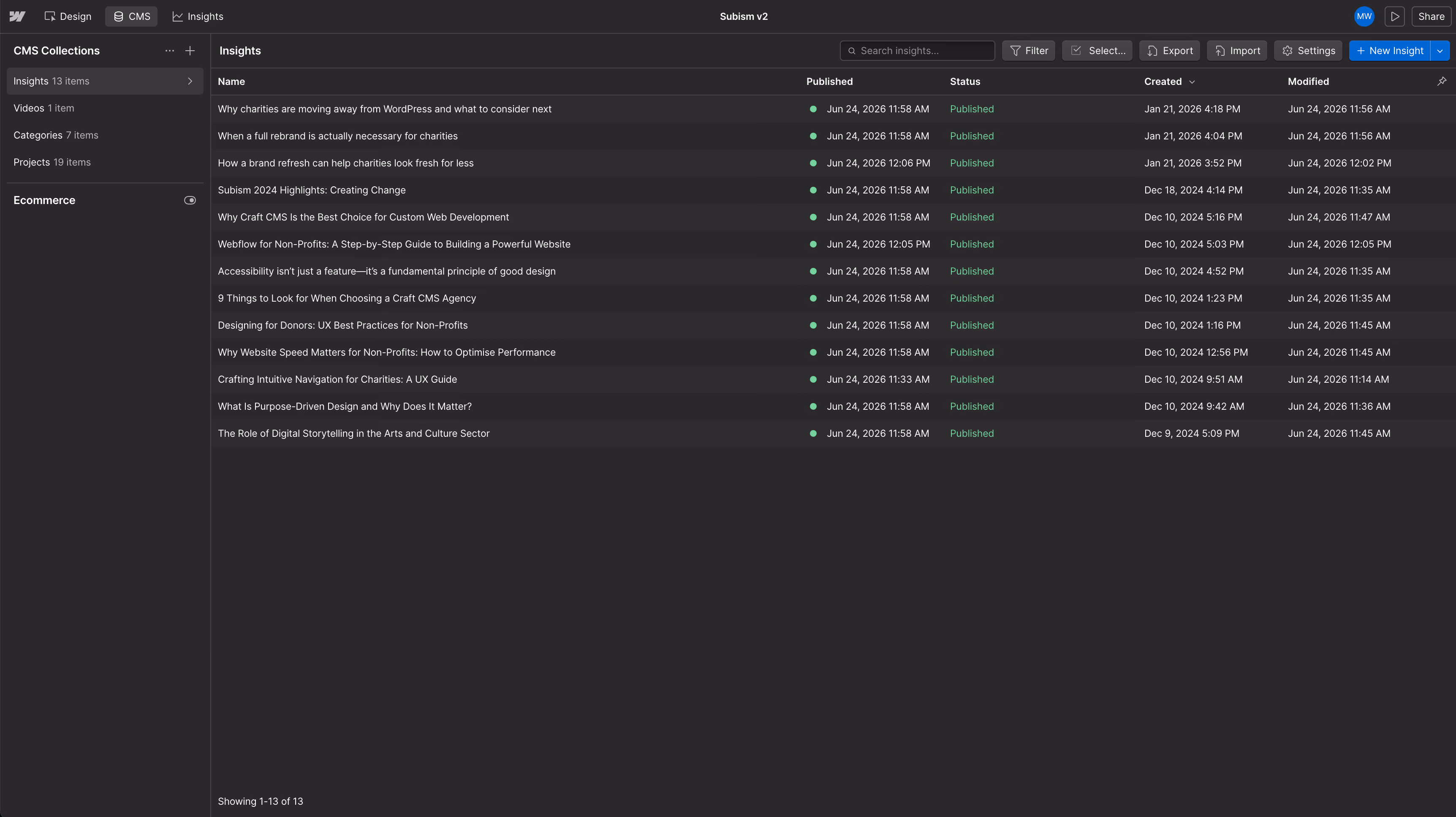Click created date 'Dec 18, 2024 4:14 PM'

[x=1193, y=191]
